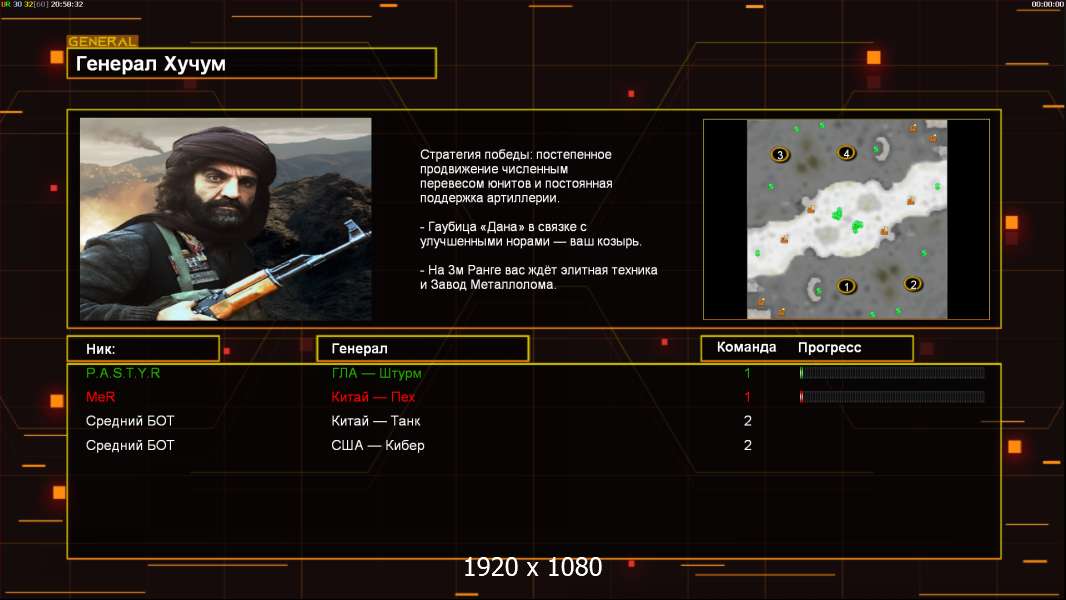Select player P.A.S.T.Y.R row
Image resolution: width=1066 pixels, height=600 pixels.
point(534,373)
